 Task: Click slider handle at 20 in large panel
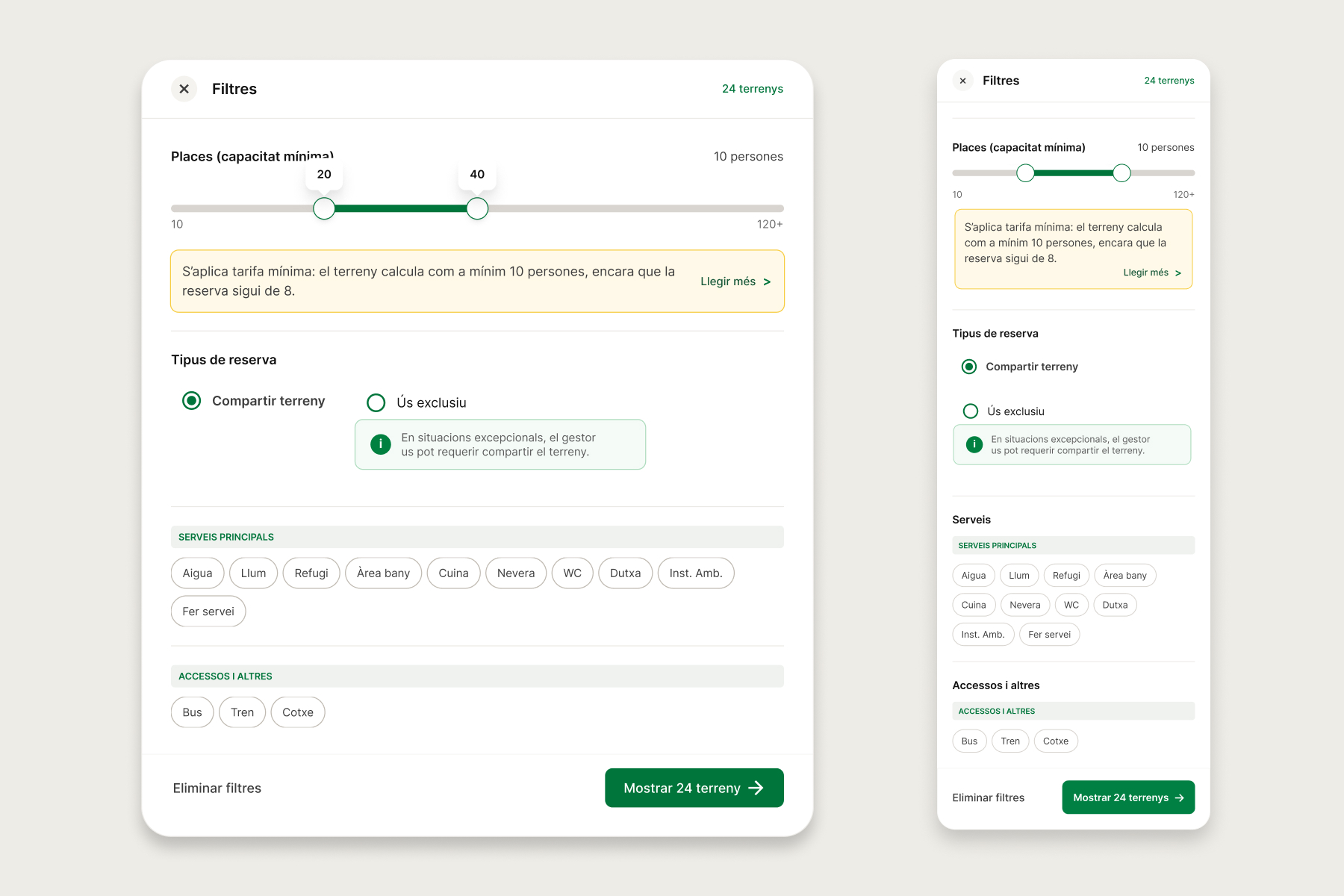324,208
